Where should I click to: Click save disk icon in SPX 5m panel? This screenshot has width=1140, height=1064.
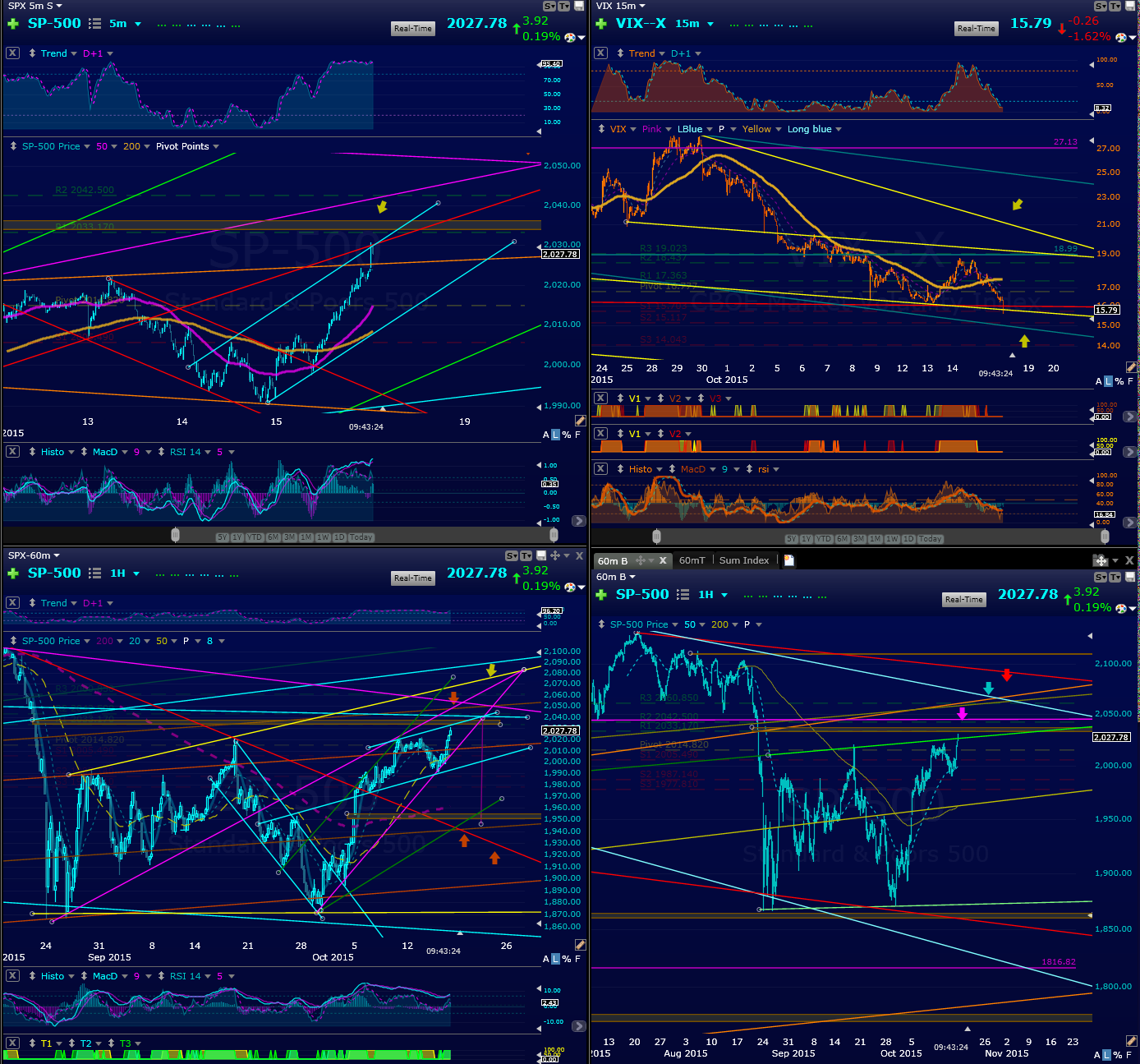(x=579, y=6)
